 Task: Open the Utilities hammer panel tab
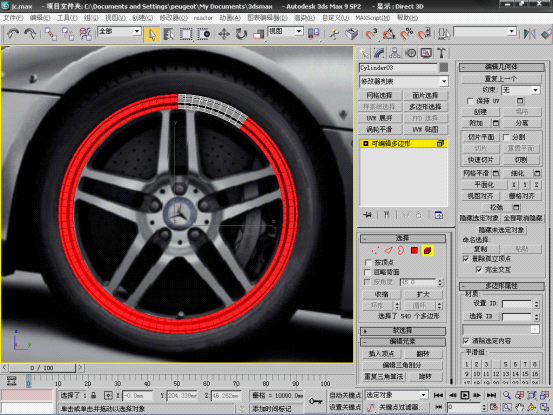click(442, 53)
